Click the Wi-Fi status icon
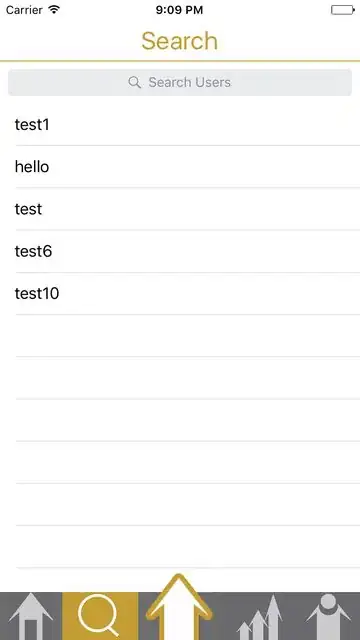Viewport: 360px width, 640px height. pos(54,9)
